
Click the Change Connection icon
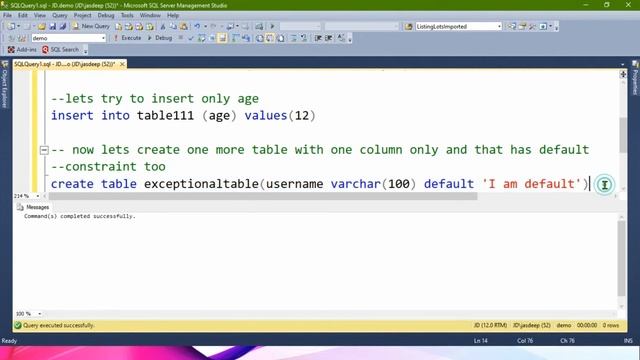tap(22, 38)
